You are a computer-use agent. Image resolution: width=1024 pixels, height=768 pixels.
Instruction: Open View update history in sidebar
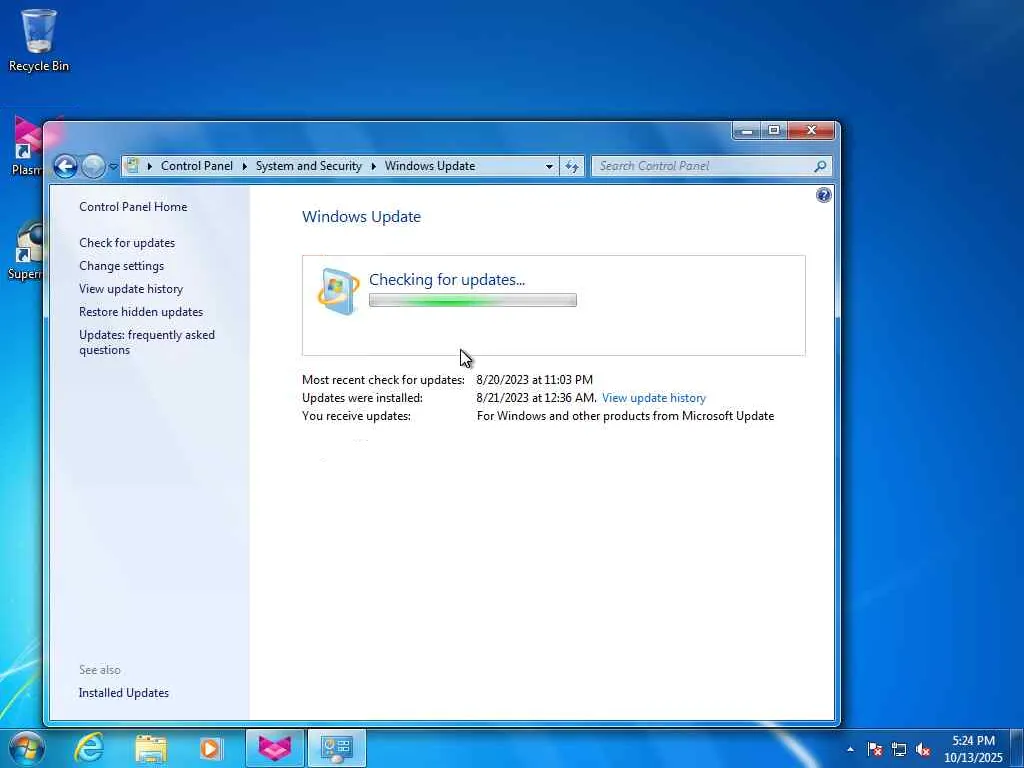point(131,289)
